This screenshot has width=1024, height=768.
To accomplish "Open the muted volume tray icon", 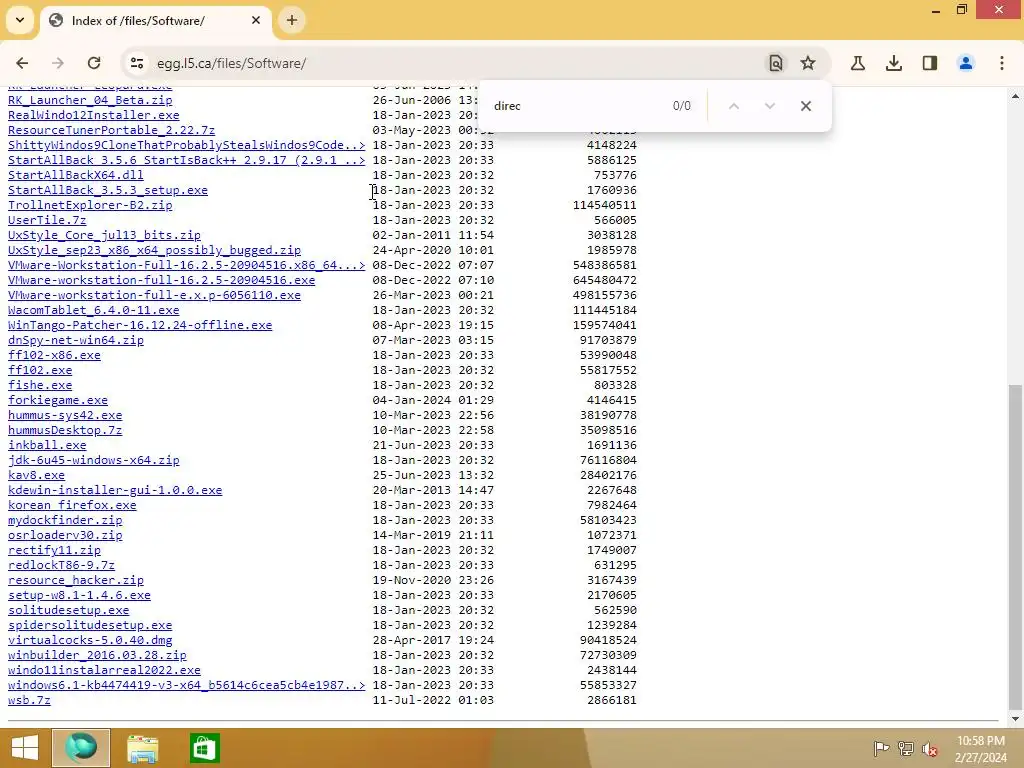I will (x=930, y=748).
